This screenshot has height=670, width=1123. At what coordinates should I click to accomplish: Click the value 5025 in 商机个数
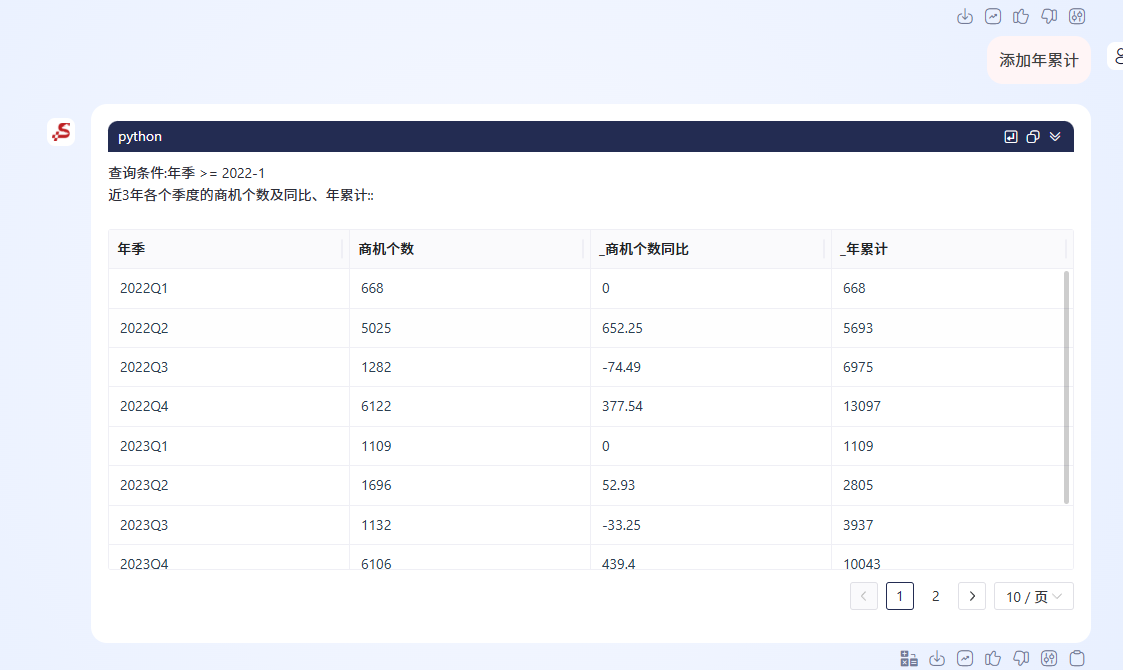376,327
